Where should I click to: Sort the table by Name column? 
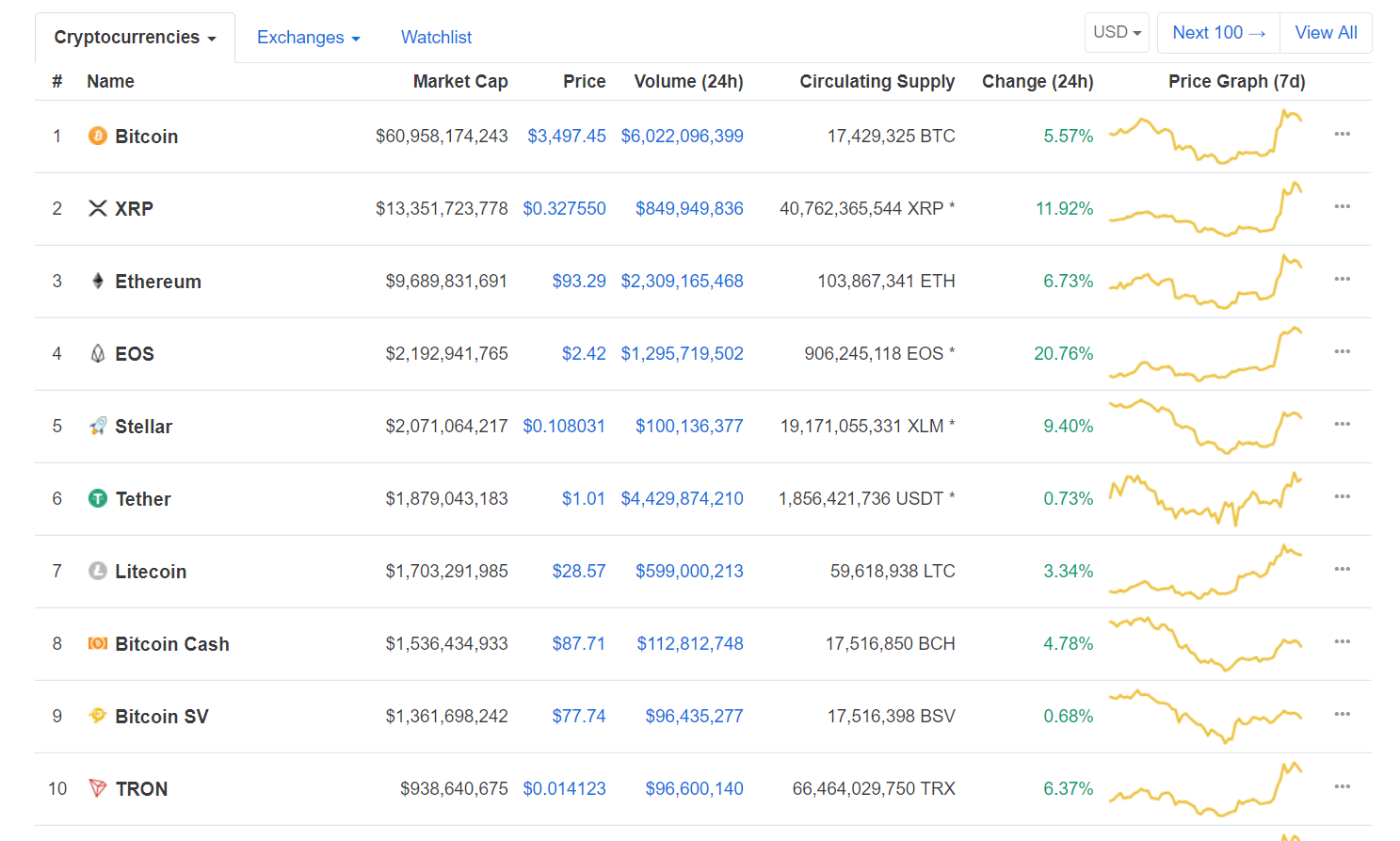pyautogui.click(x=110, y=82)
